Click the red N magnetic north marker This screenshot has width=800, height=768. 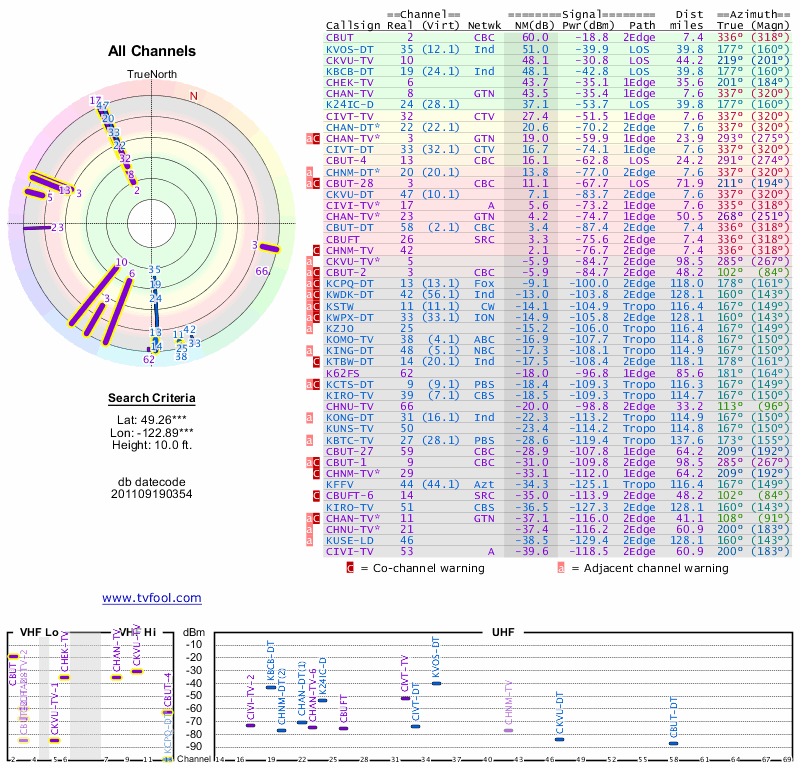point(193,96)
